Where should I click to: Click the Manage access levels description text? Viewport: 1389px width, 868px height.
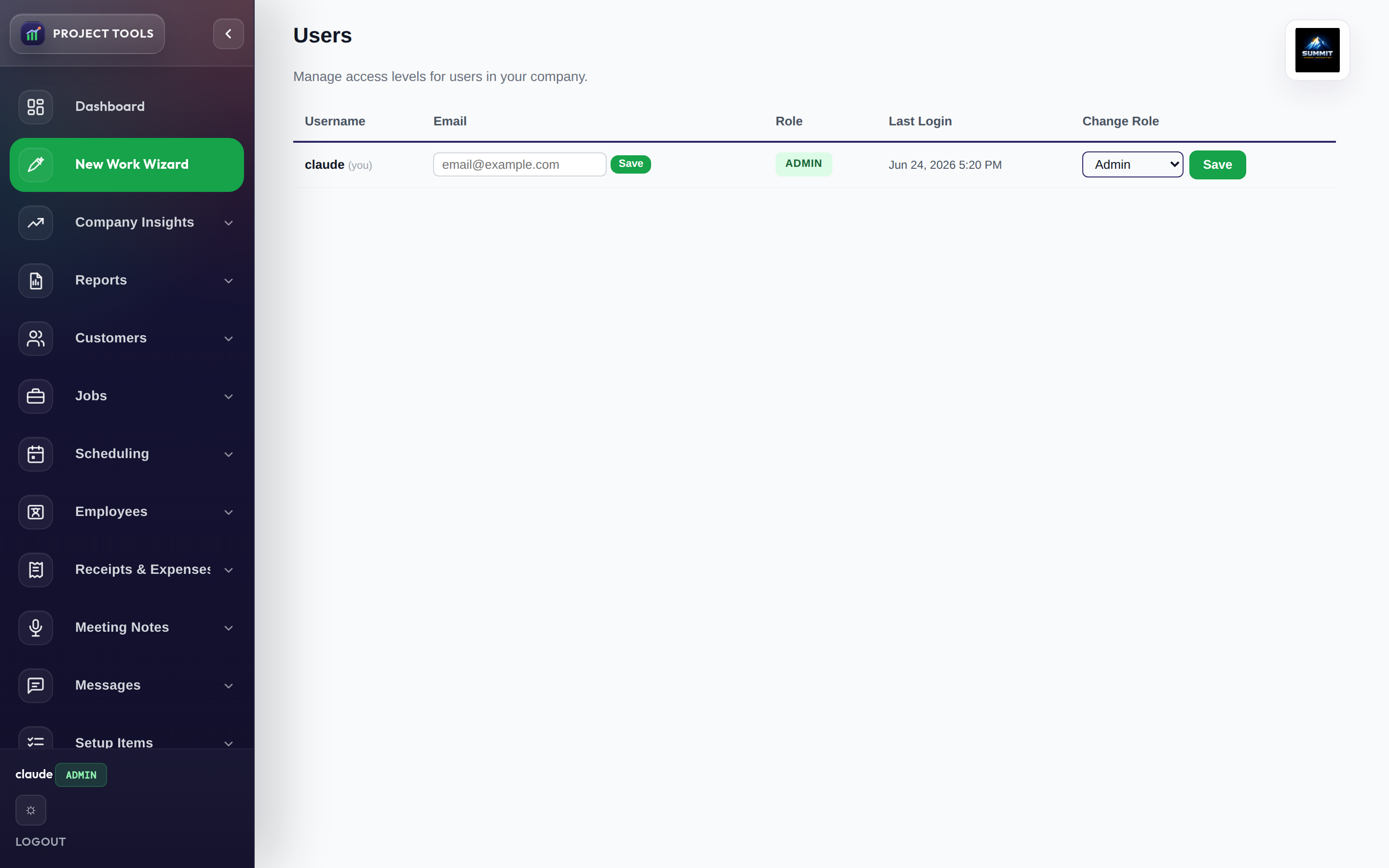(x=440, y=76)
